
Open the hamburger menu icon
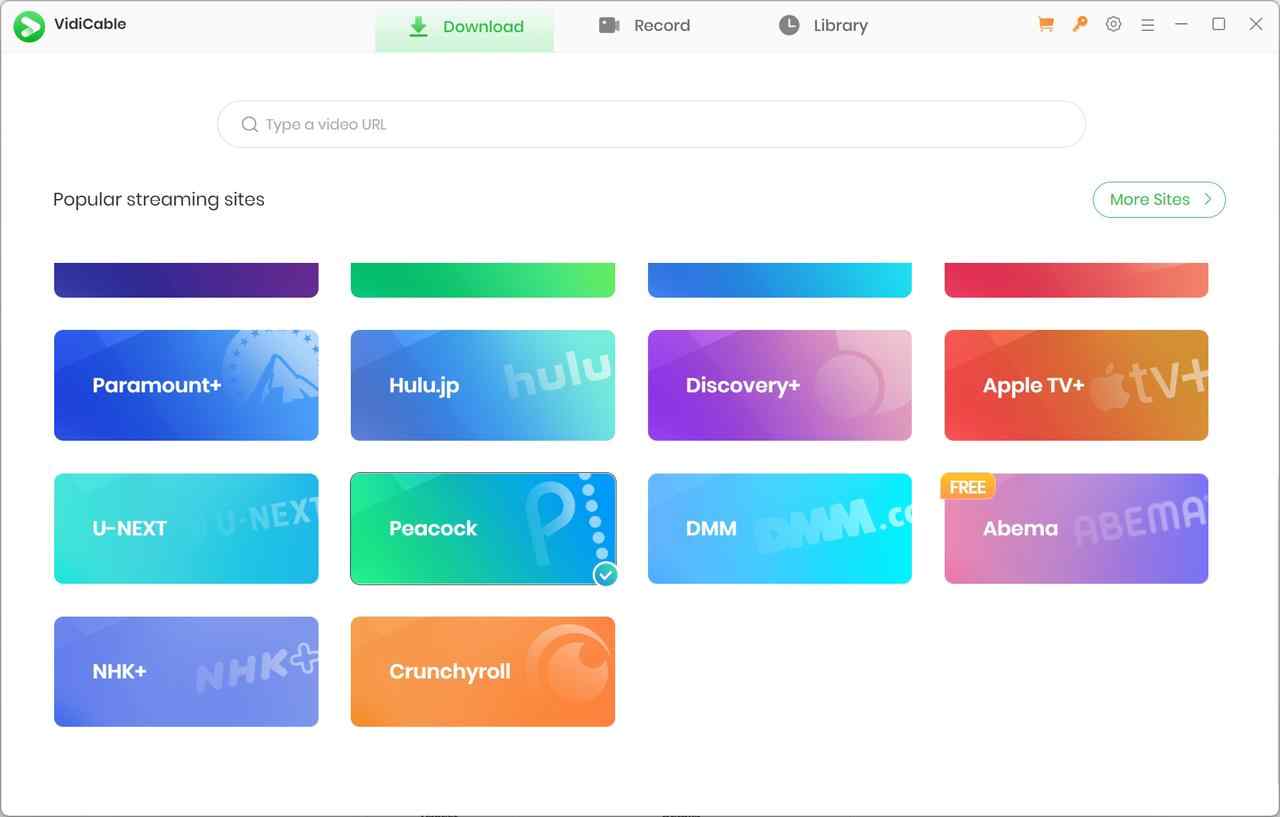pos(1147,25)
